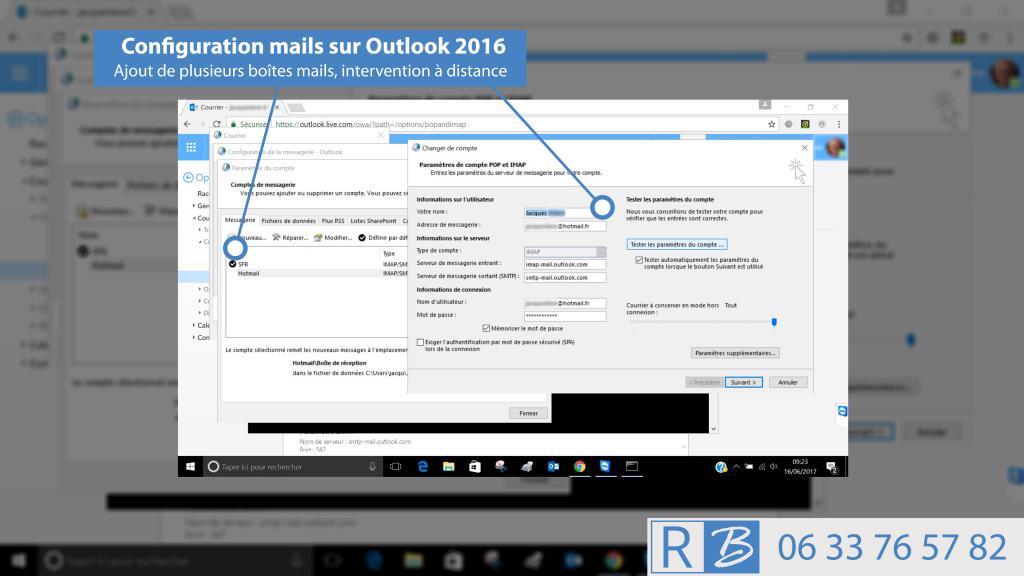The height and width of the screenshot is (576, 1024).
Task: Click outgoing SMTP server field
Action: (x=565, y=278)
